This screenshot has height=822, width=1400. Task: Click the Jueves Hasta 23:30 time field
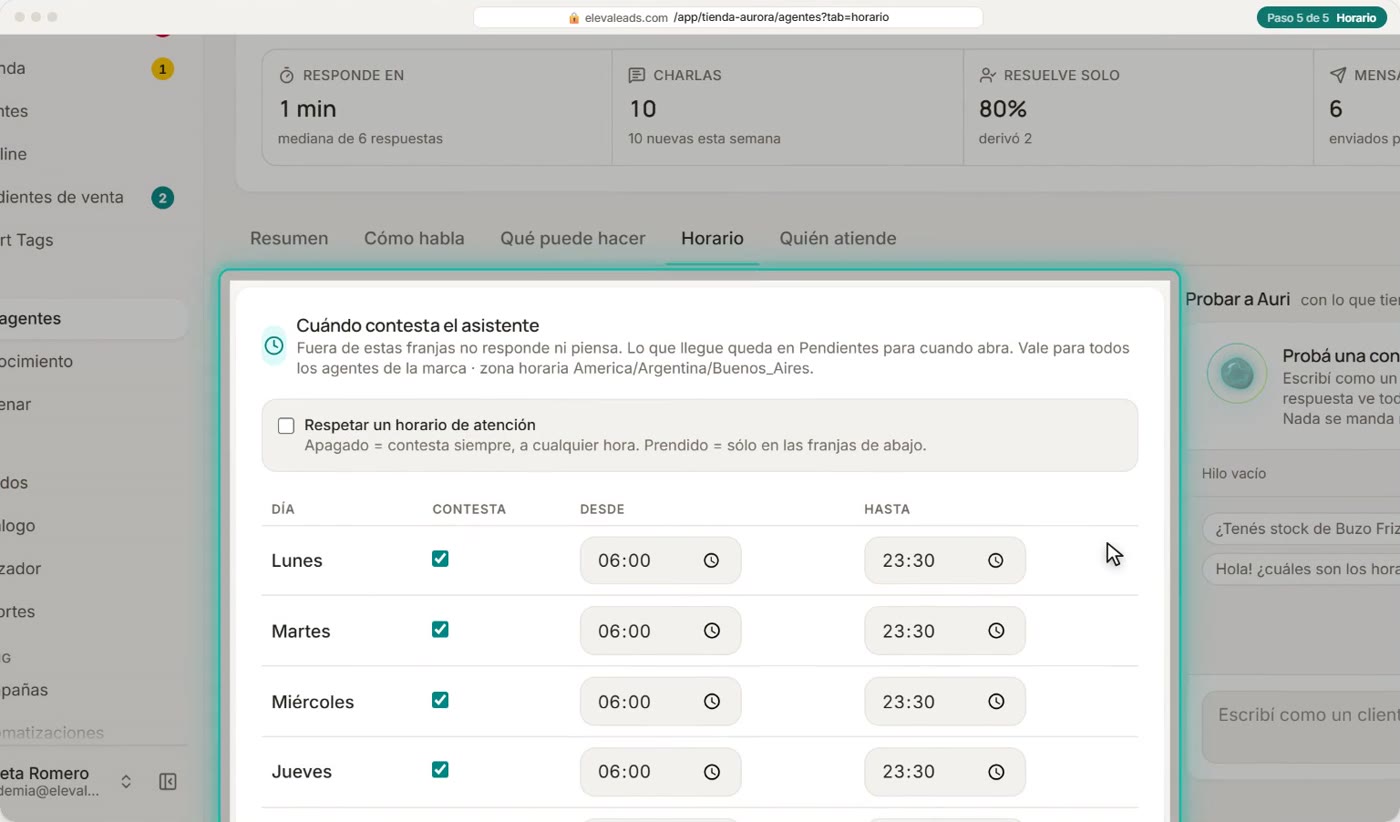click(x=945, y=772)
